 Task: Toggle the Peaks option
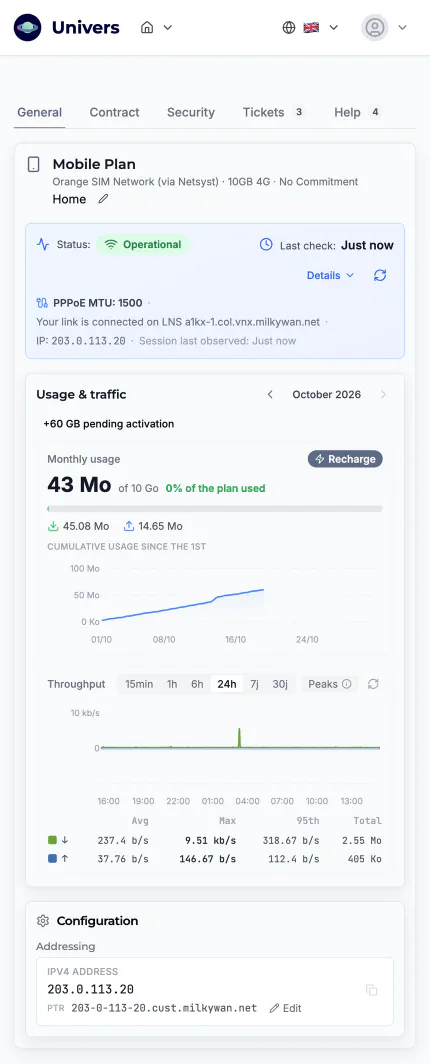point(330,684)
